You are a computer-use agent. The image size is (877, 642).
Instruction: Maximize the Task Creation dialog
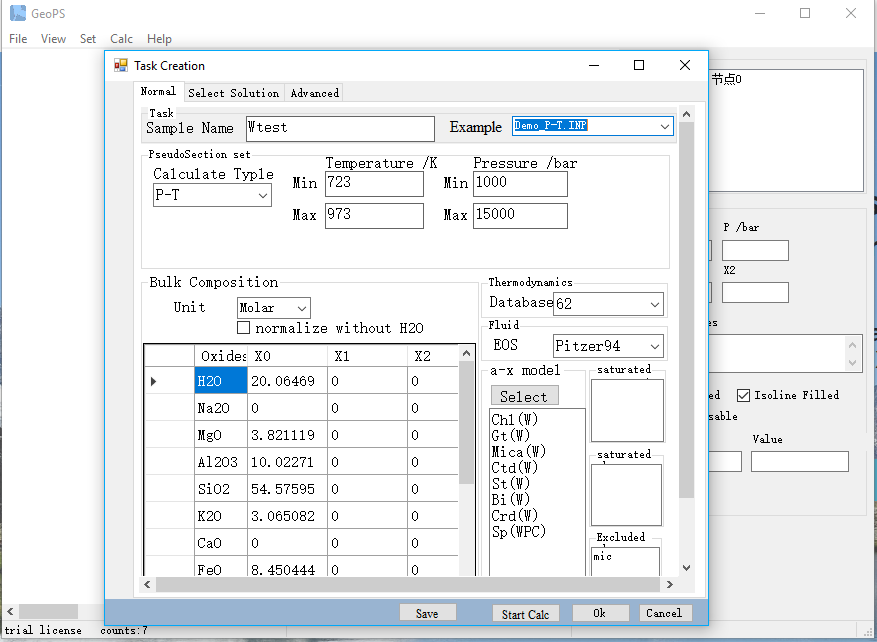coord(639,65)
